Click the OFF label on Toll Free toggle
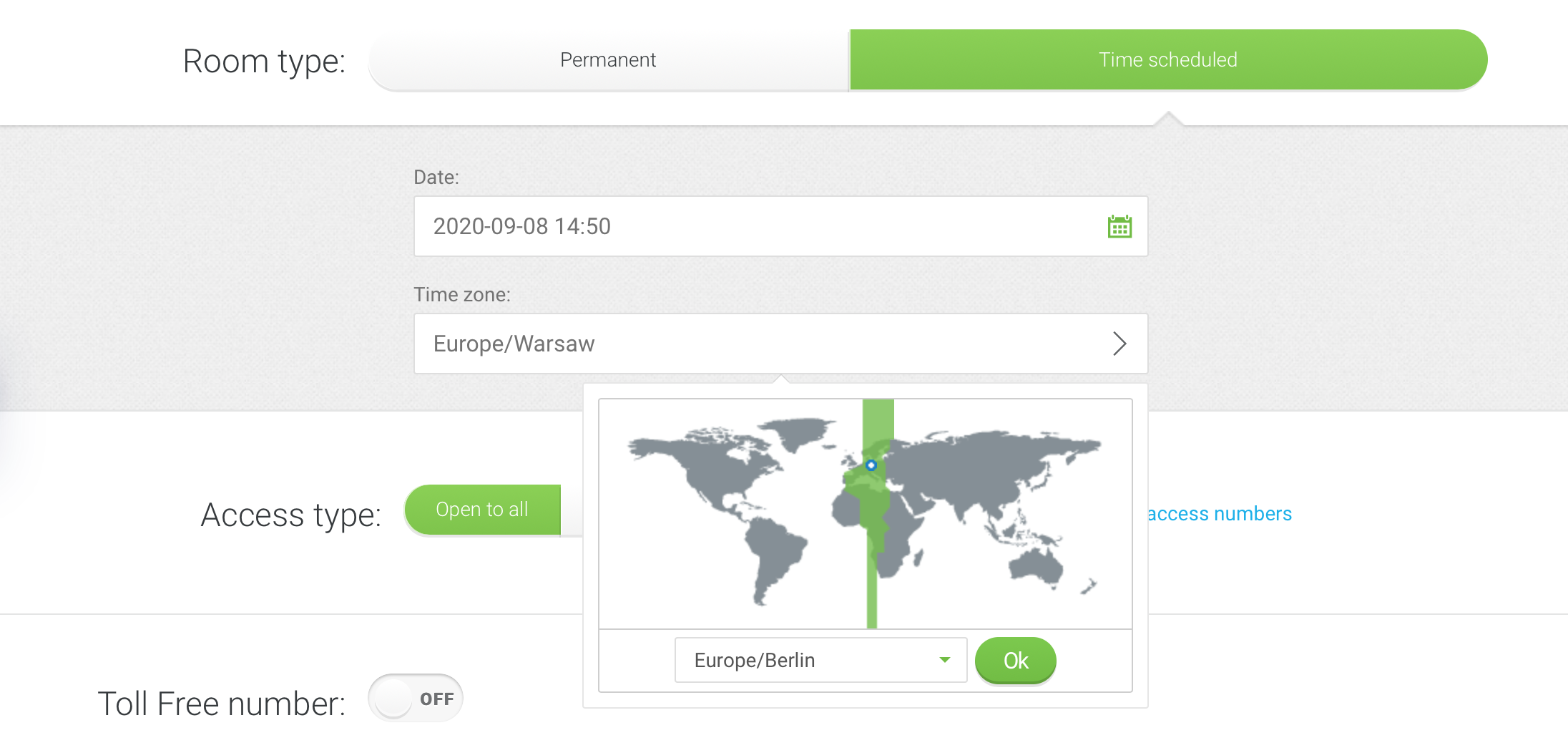 click(x=432, y=698)
